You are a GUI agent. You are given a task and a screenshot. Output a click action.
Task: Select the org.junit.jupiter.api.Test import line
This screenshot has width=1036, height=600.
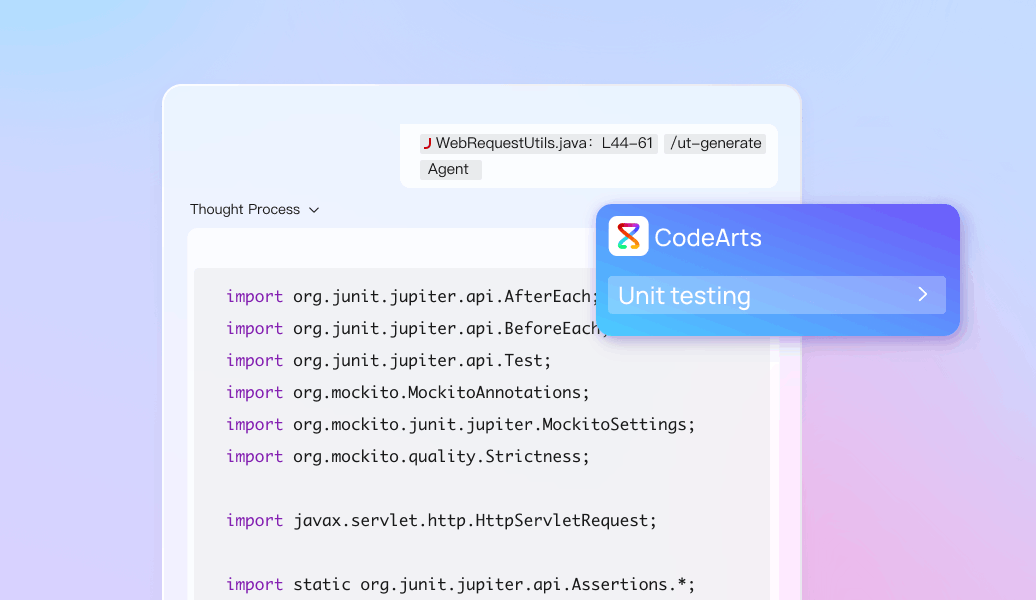coord(388,360)
